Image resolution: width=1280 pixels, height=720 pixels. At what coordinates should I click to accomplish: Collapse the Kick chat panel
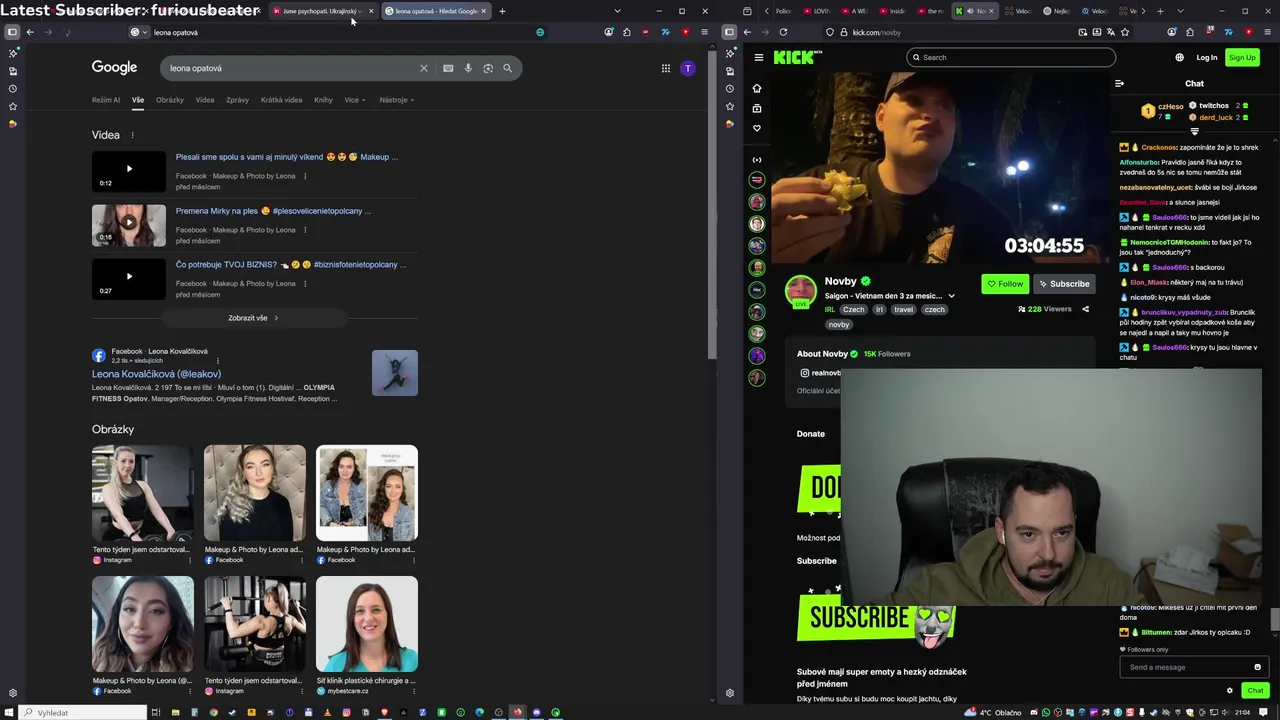pos(1119,84)
